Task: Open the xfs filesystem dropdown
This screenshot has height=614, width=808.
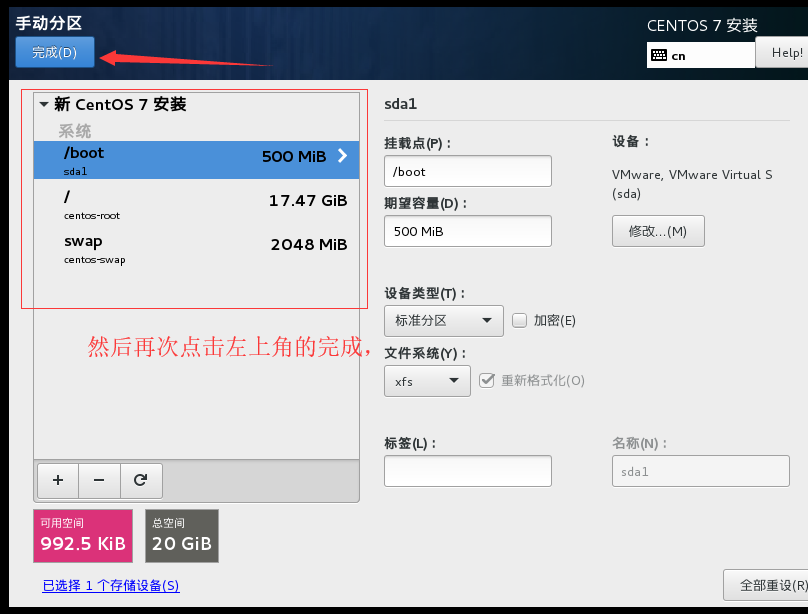Action: click(x=427, y=380)
